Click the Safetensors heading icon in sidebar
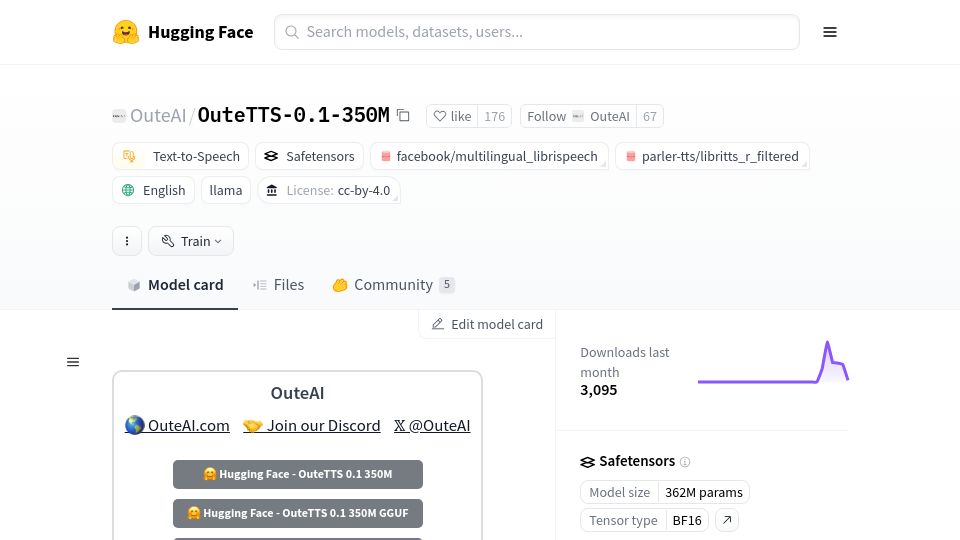This screenshot has height=540, width=960. 587,462
